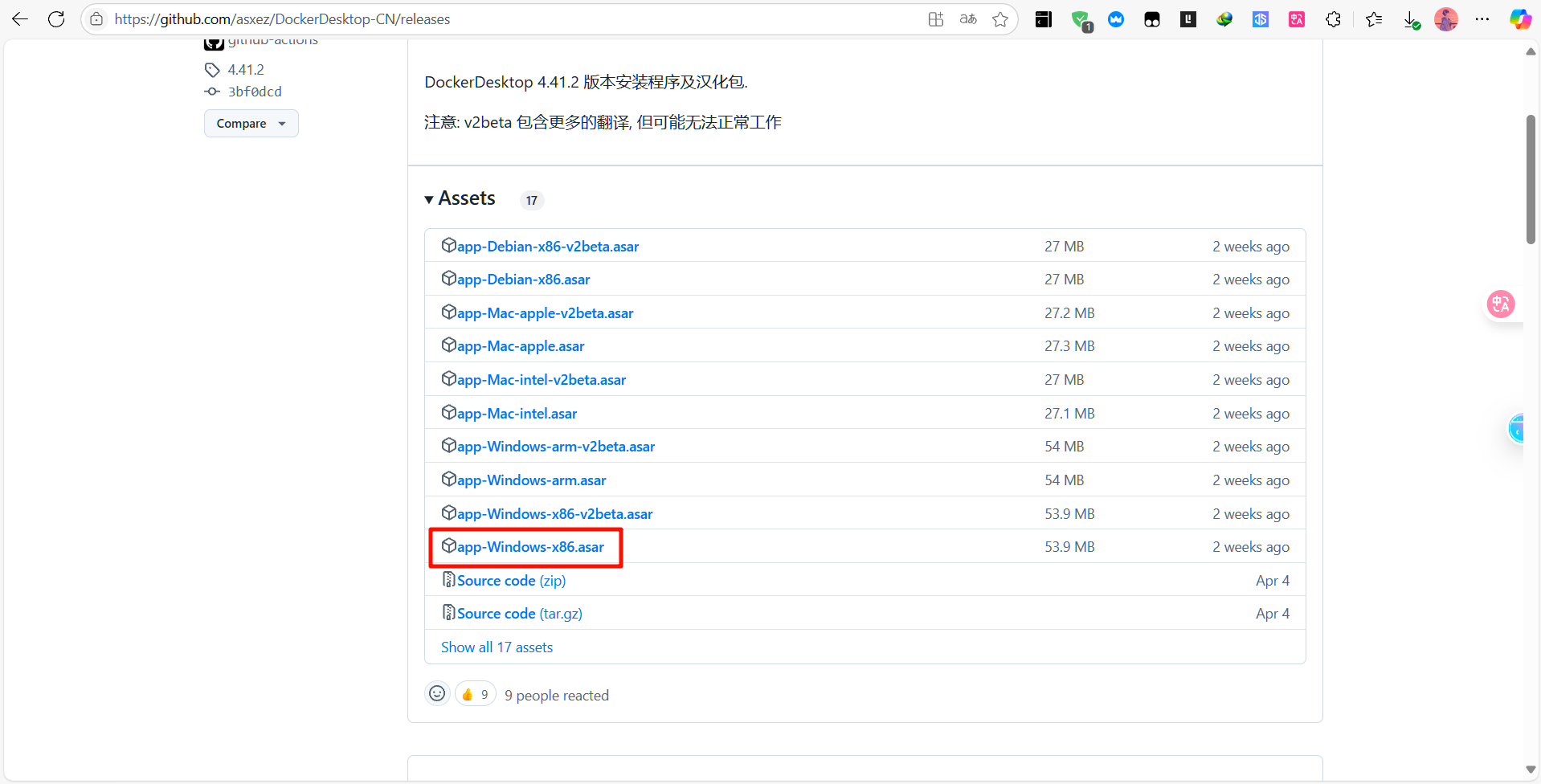Collapse the Assets section
Screen dimensions: 1541x784
(460, 198)
